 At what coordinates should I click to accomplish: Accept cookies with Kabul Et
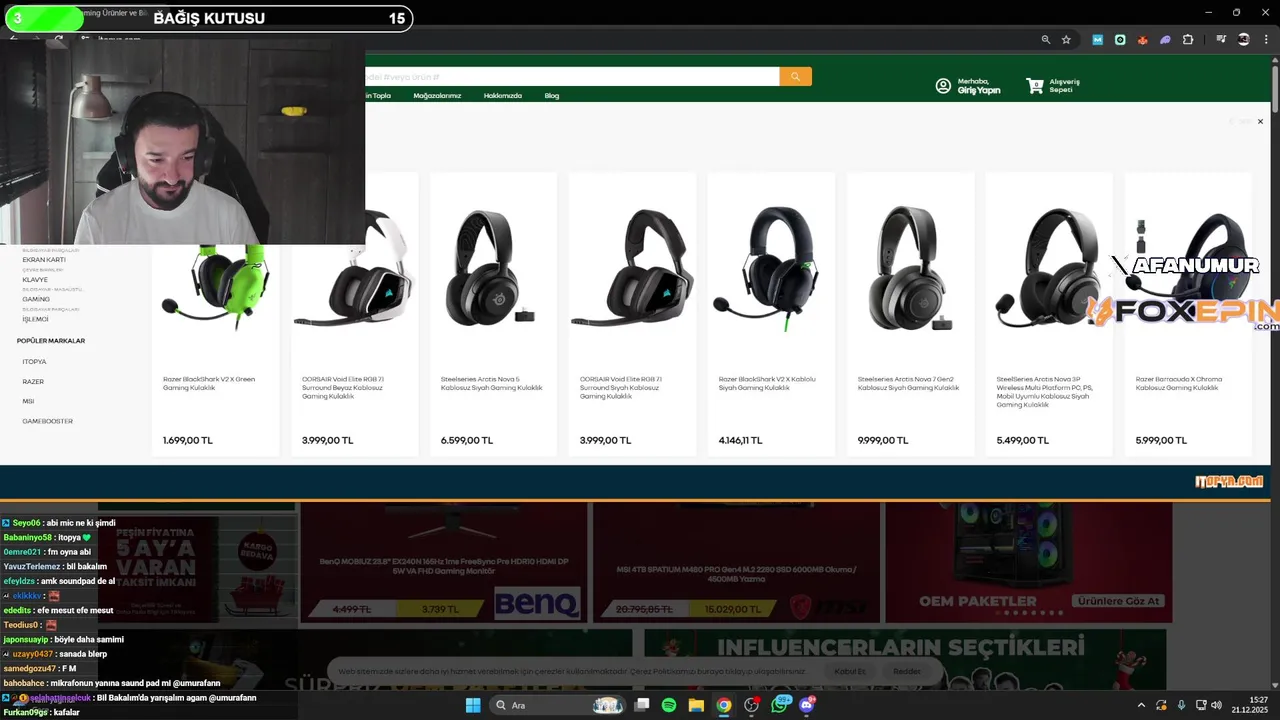point(850,671)
